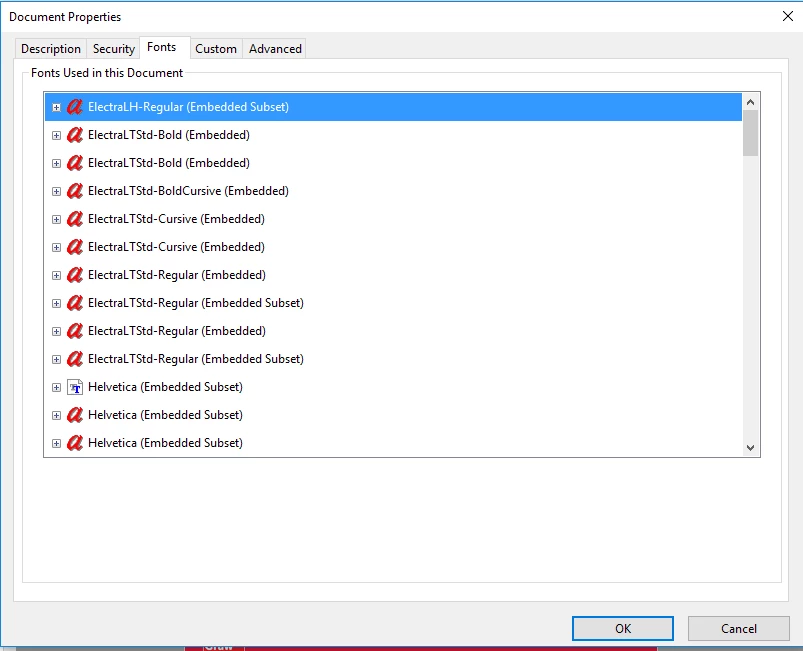Select Helvetica row text beside TrueType icon
Screen dimensions: 803x651
click(165, 387)
